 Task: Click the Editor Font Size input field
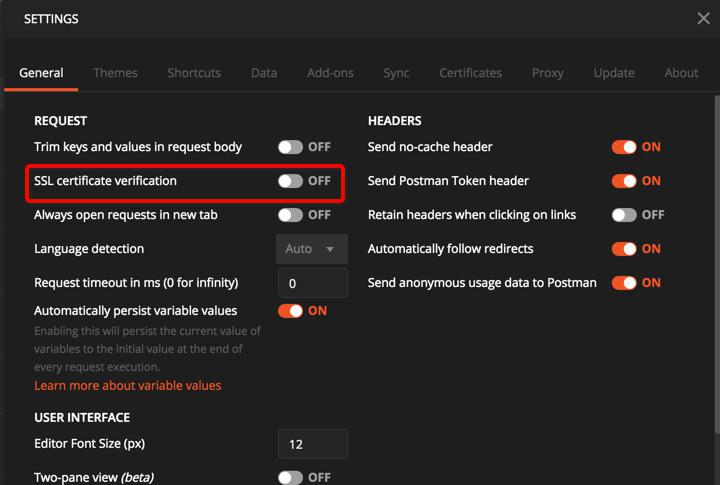coord(312,444)
